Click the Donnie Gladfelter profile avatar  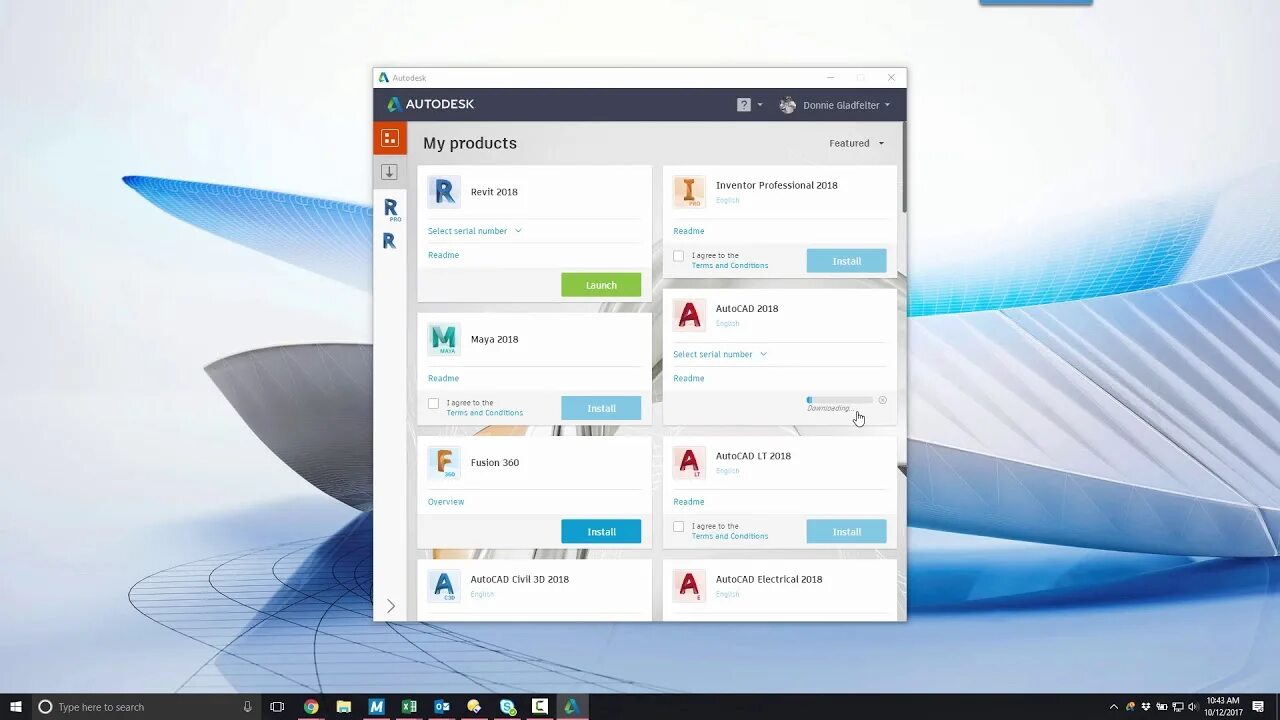coord(788,105)
